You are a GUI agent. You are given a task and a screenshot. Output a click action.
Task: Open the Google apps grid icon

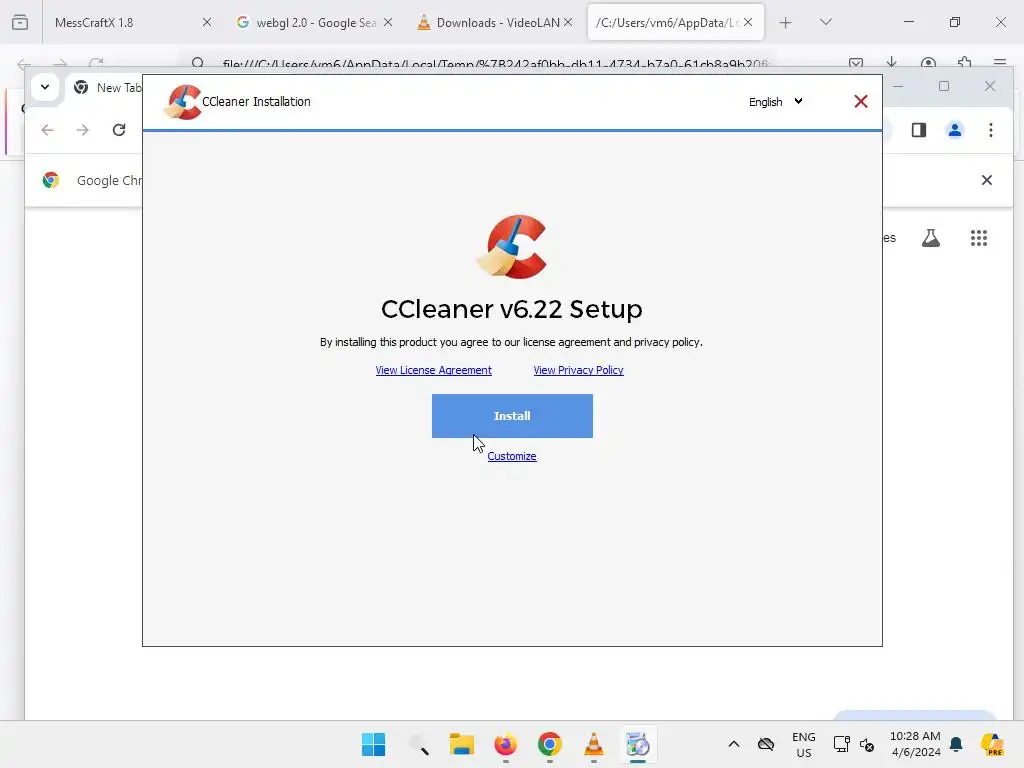(978, 238)
